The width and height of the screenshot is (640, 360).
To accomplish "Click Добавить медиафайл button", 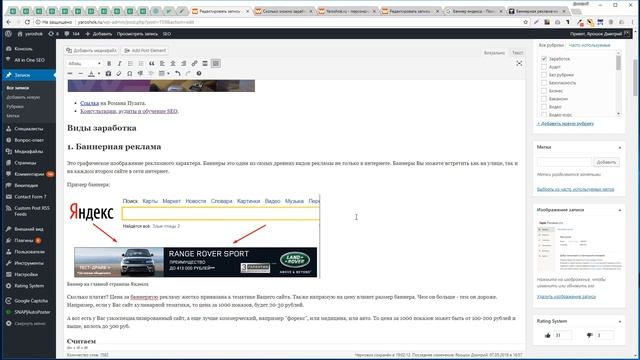I will [x=91, y=50].
